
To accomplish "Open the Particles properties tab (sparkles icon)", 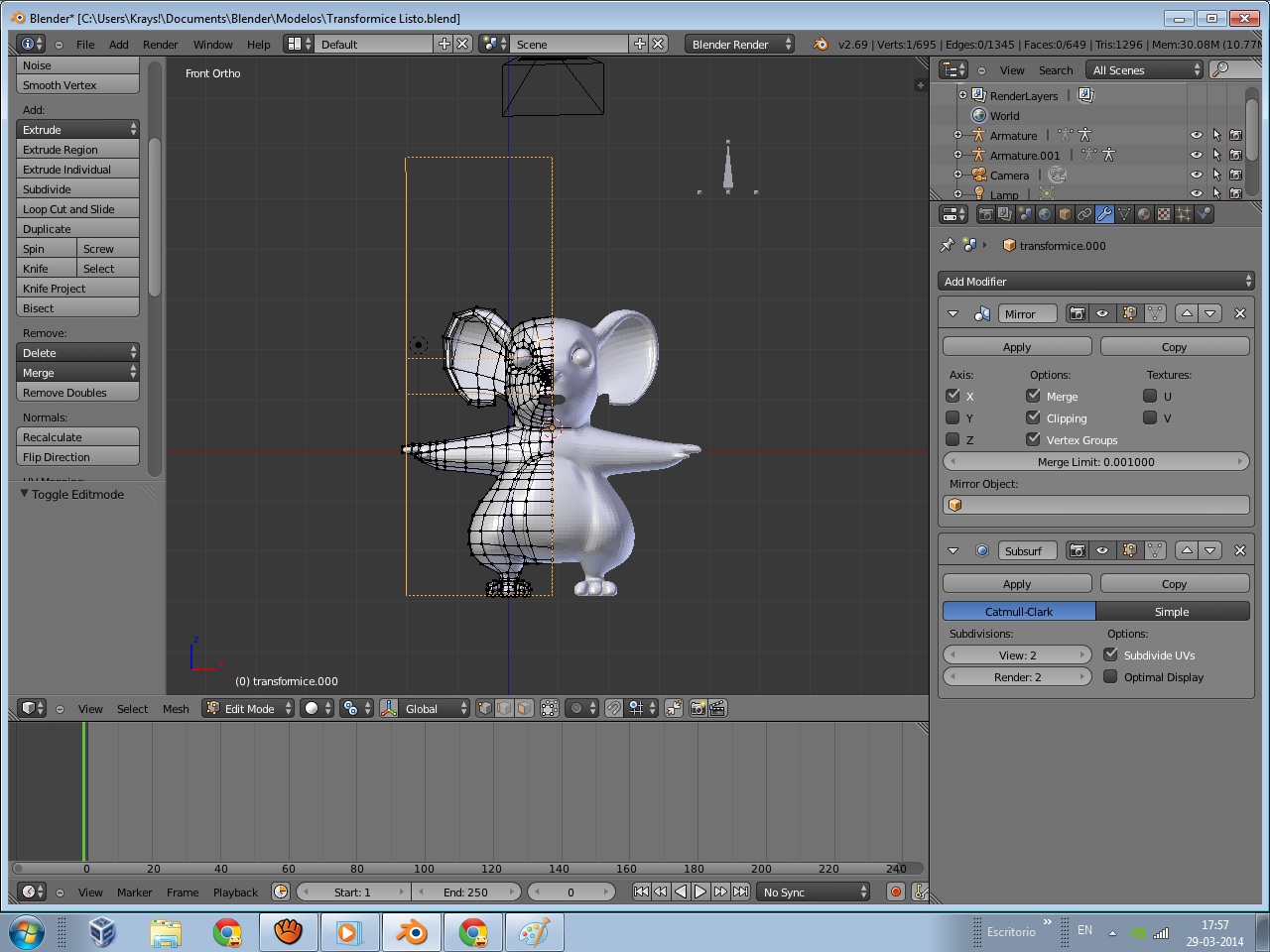I will click(1184, 214).
